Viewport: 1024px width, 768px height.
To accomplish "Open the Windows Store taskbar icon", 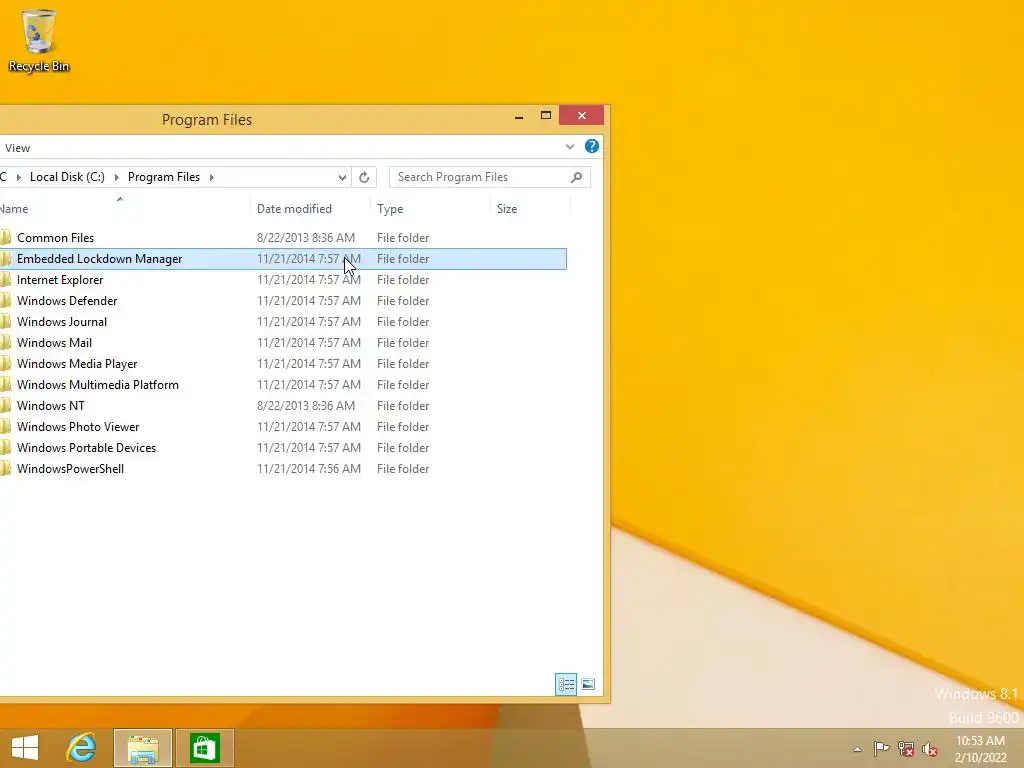I will point(204,748).
